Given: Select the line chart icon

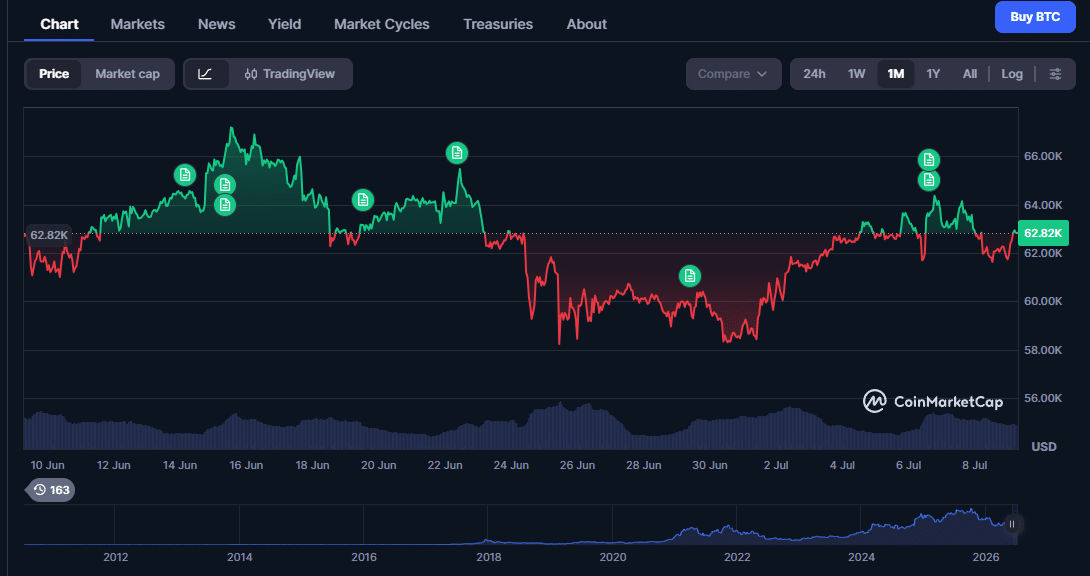Looking at the screenshot, I should [x=205, y=74].
